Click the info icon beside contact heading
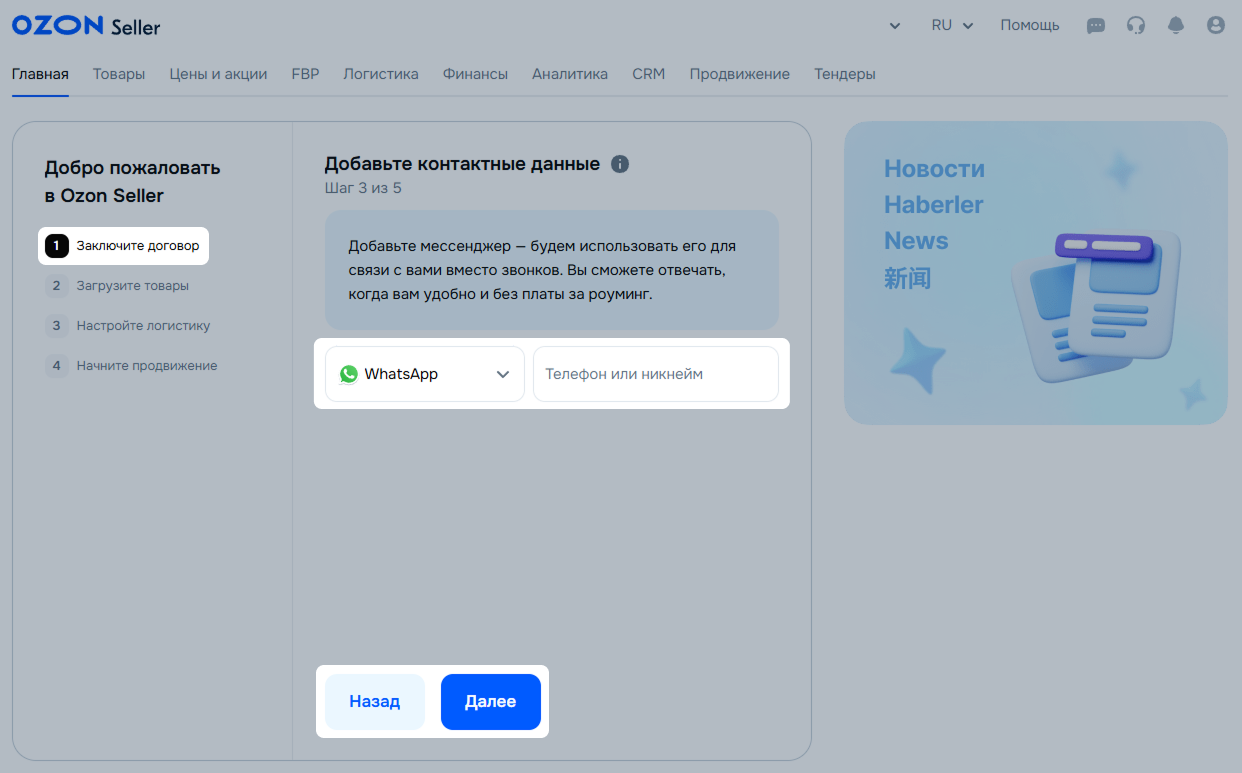Viewport: 1242px width, 773px height. click(x=620, y=164)
